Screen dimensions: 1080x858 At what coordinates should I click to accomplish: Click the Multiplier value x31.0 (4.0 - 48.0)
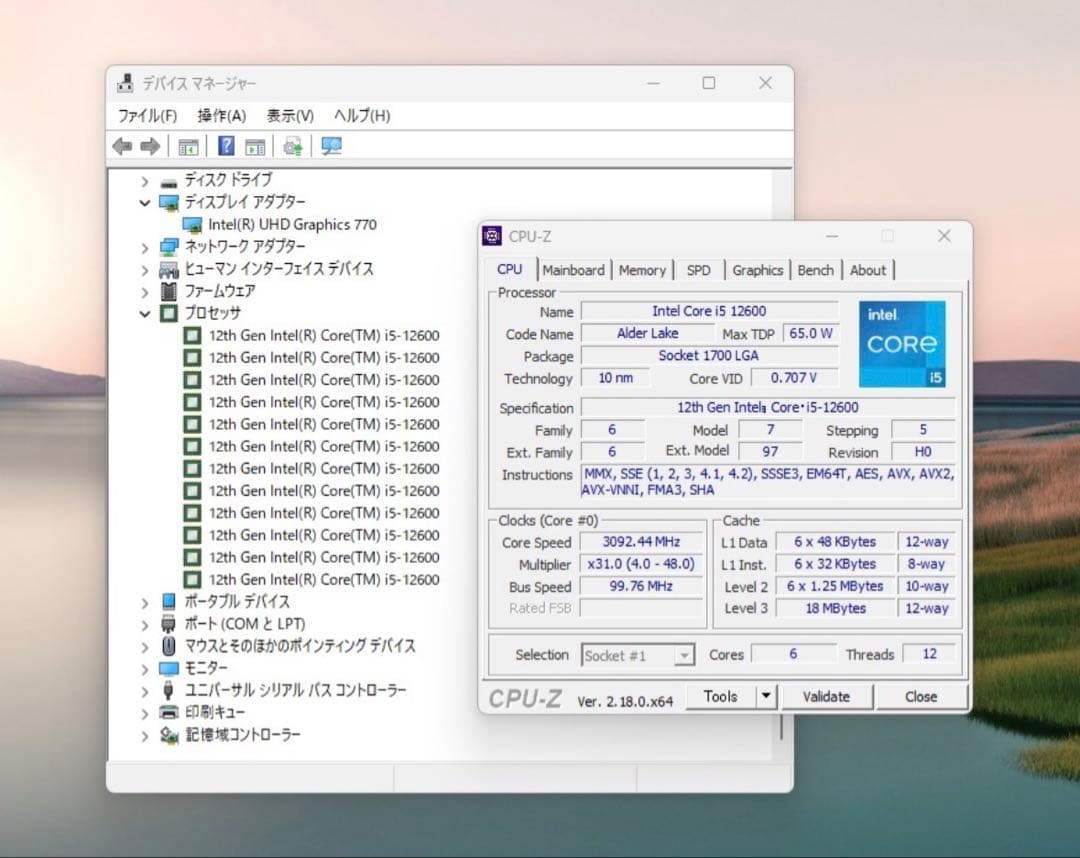[641, 564]
